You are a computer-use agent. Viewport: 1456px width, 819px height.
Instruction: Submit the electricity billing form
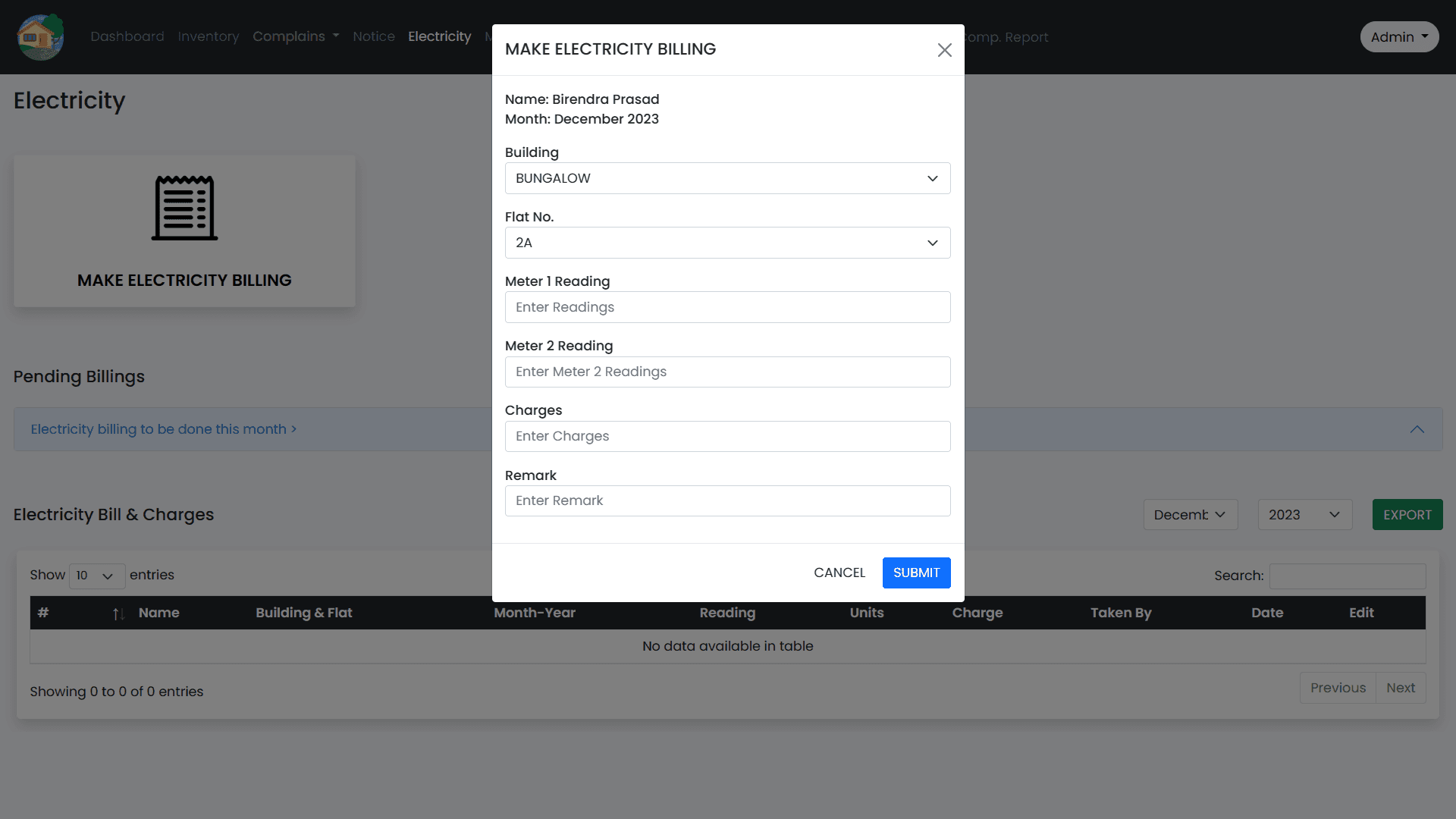pos(916,573)
